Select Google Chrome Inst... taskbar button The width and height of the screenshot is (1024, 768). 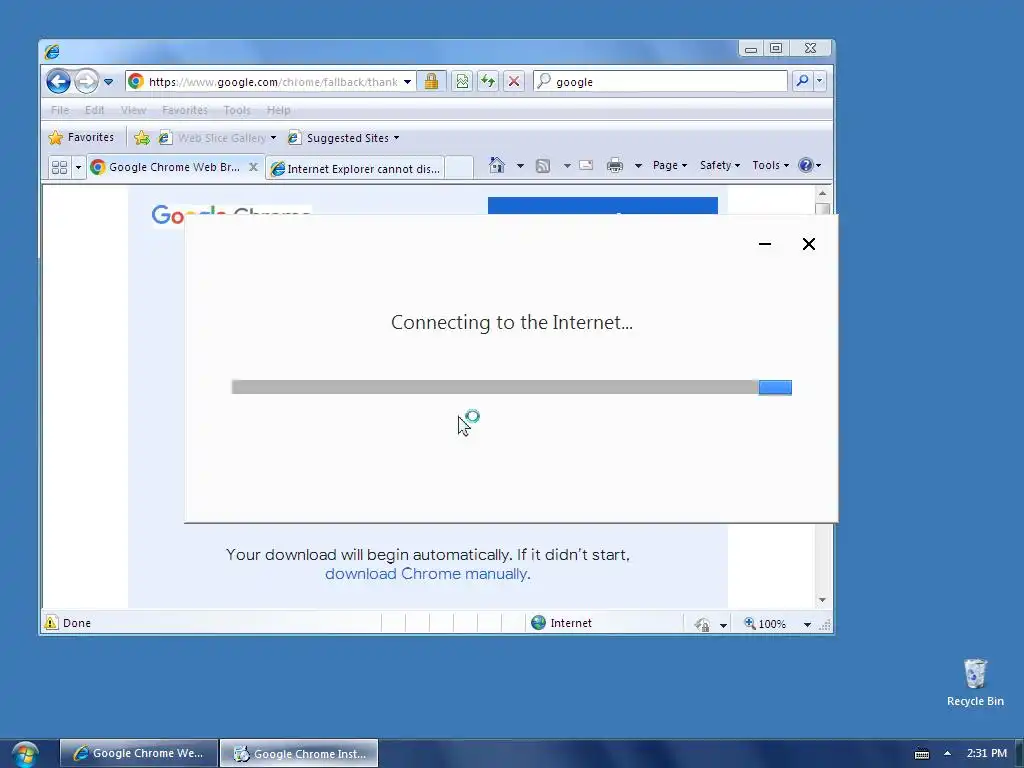point(299,754)
